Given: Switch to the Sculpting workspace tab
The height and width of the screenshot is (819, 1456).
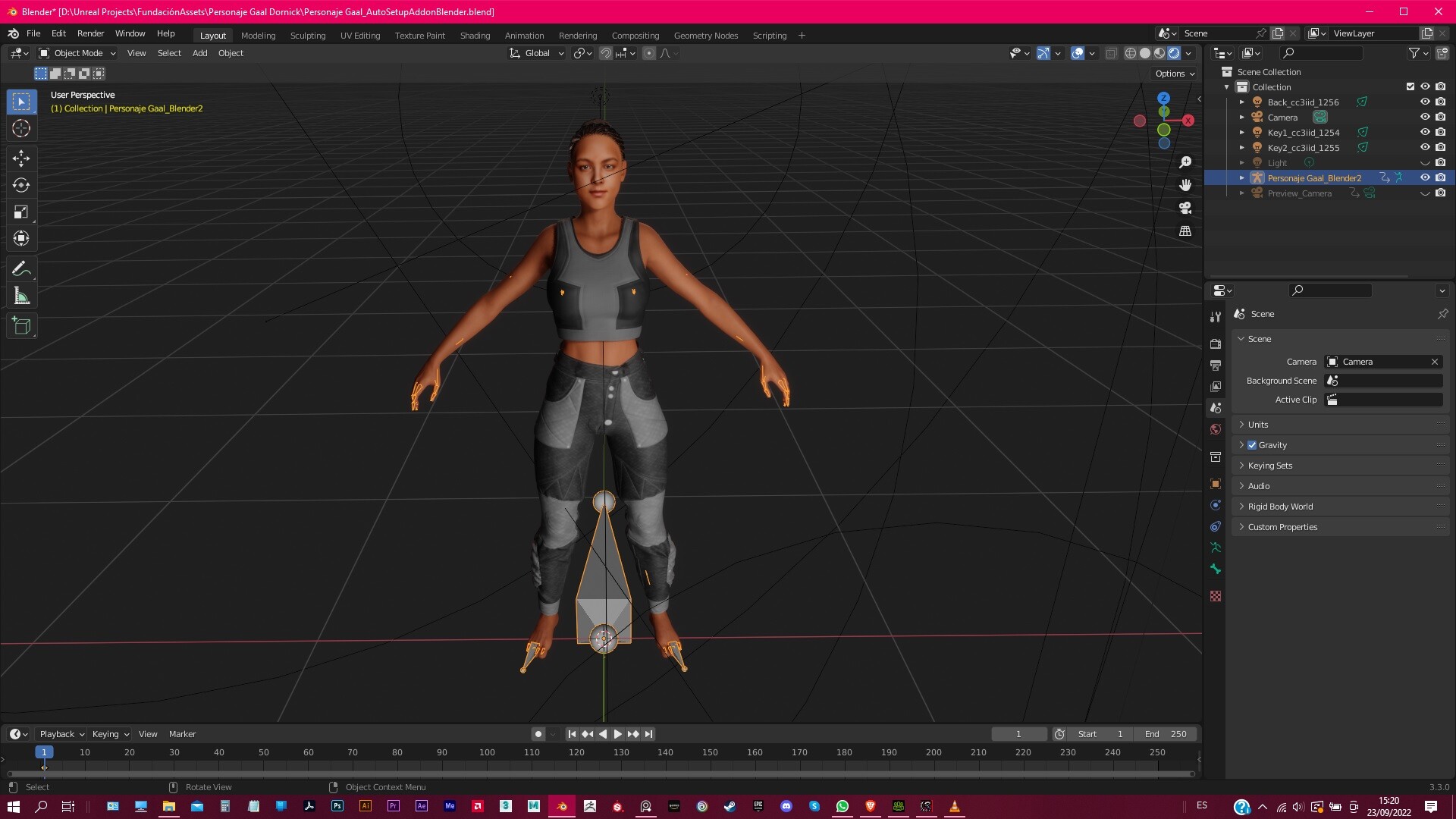Looking at the screenshot, I should [x=307, y=36].
